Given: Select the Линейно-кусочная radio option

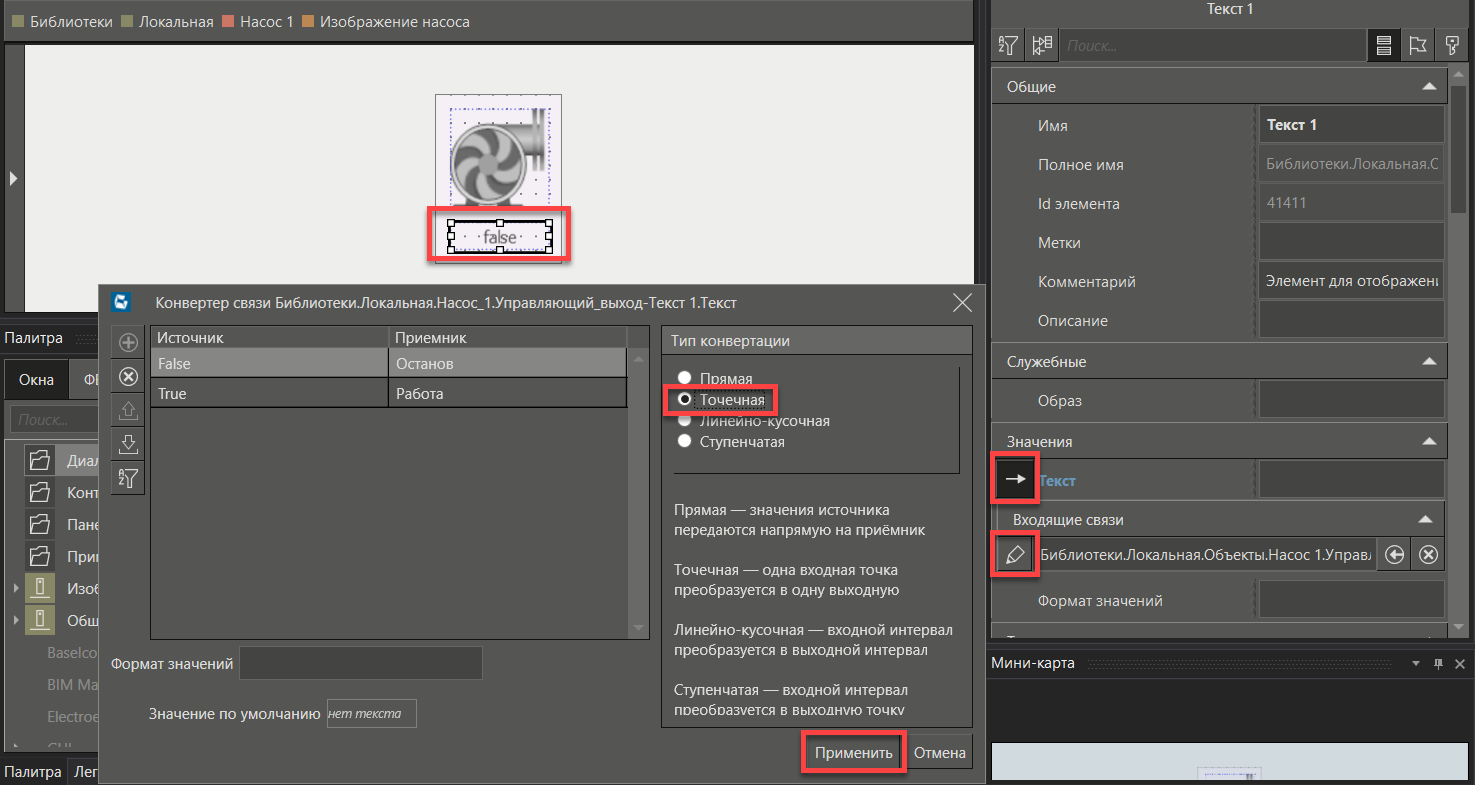Looking at the screenshot, I should point(685,421).
